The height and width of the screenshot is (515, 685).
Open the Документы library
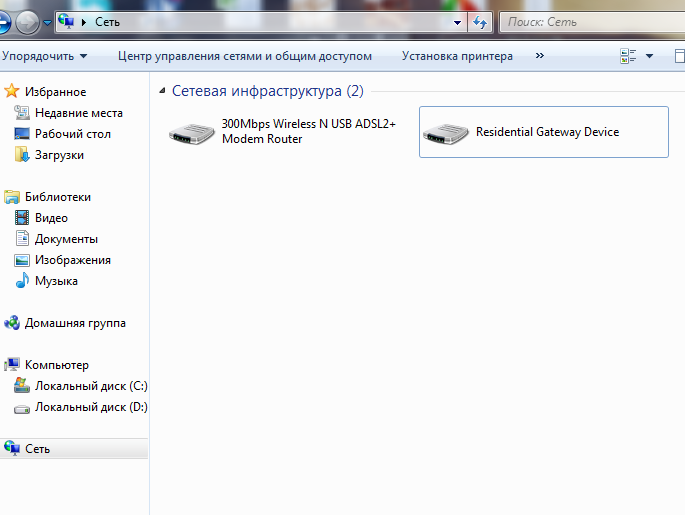coord(66,239)
